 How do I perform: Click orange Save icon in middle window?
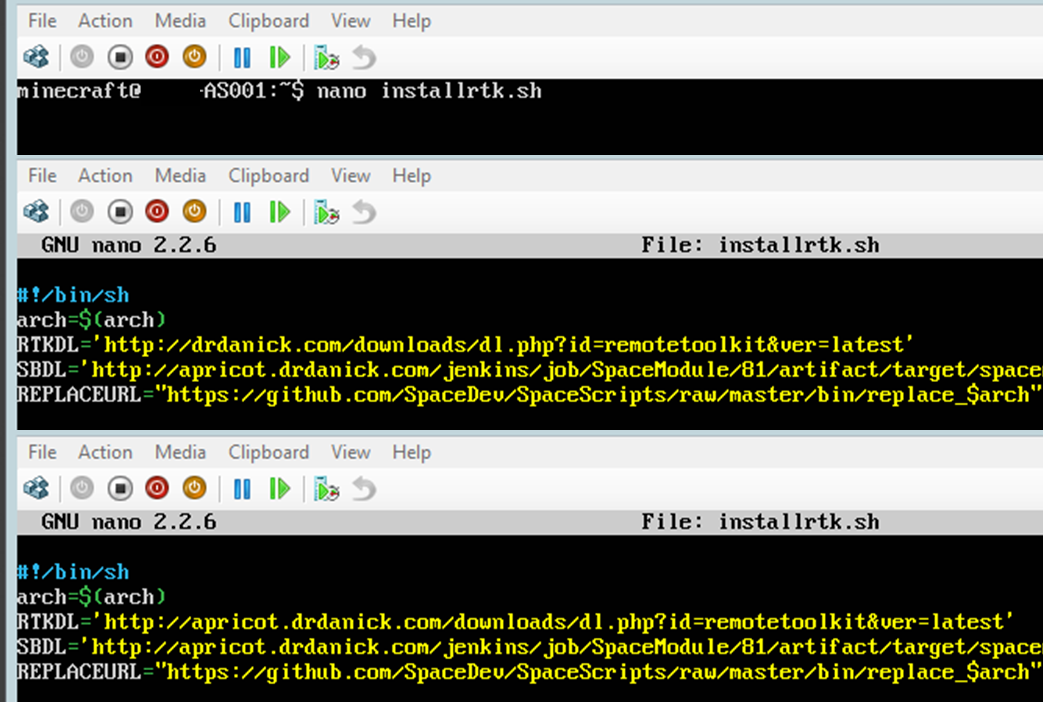click(x=195, y=212)
